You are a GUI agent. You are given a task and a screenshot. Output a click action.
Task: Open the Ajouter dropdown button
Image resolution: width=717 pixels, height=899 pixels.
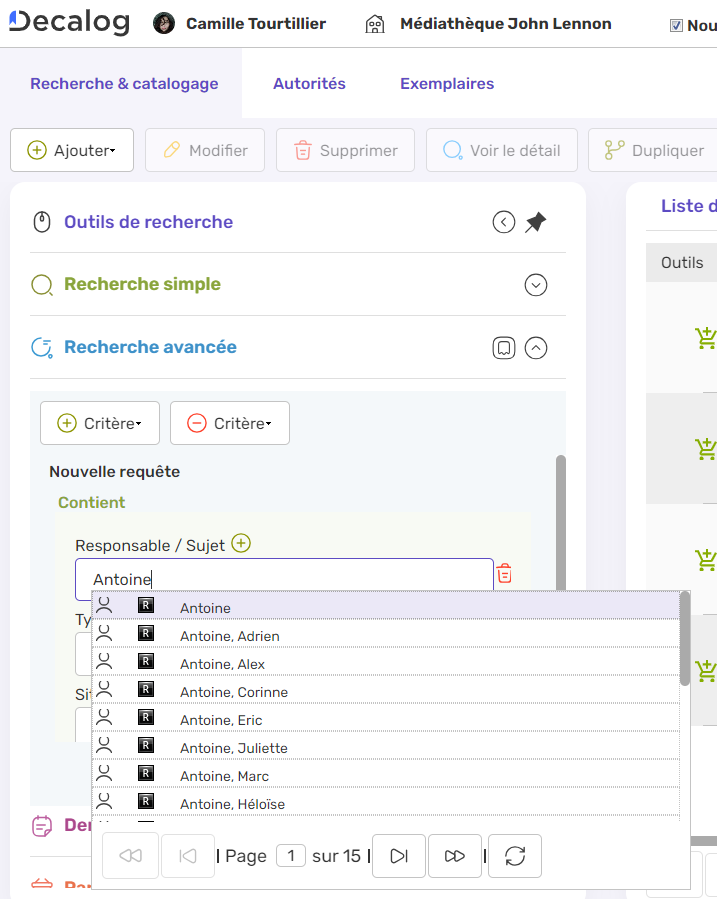click(x=72, y=150)
